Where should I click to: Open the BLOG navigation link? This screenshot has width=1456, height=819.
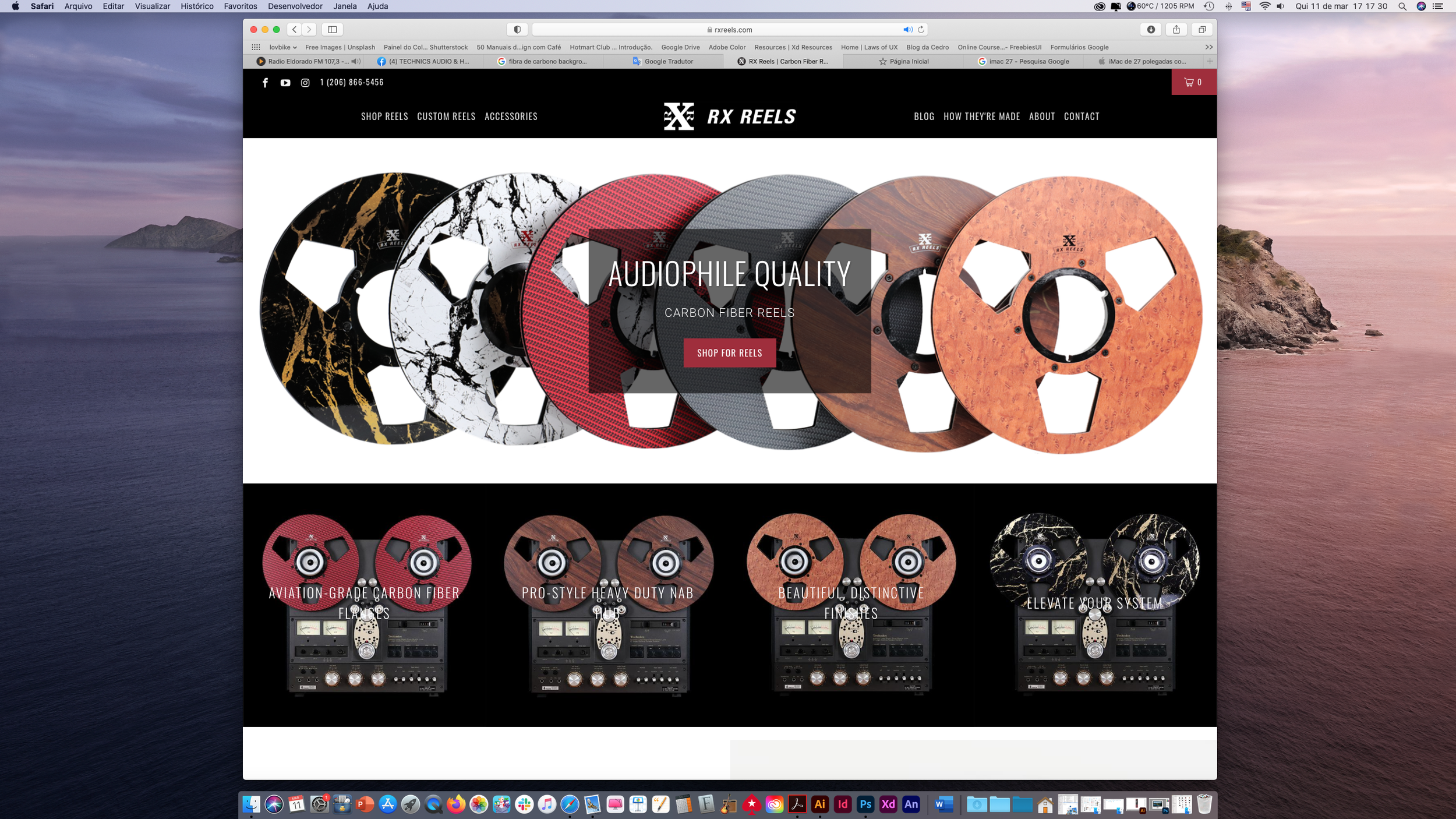click(x=924, y=117)
